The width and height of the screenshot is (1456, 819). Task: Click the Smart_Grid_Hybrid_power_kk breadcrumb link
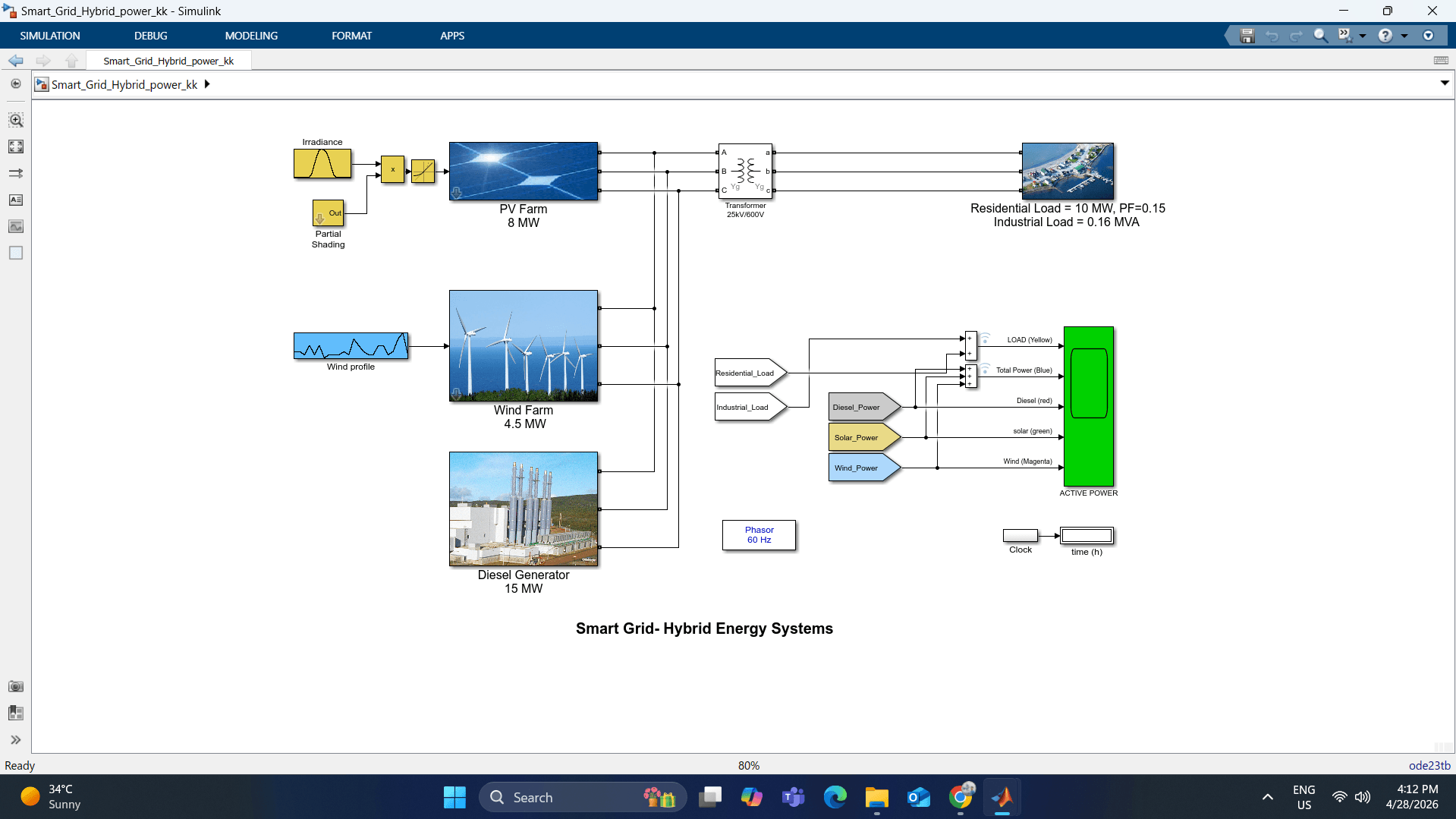point(124,84)
